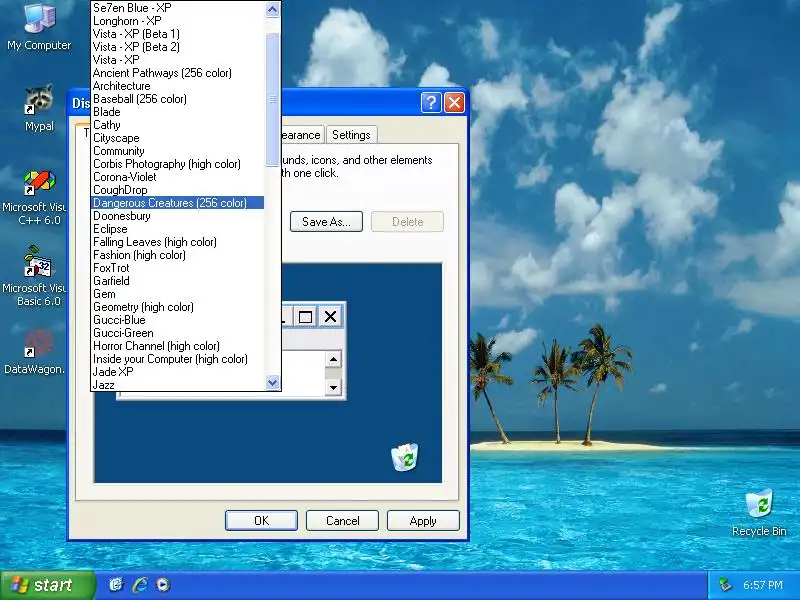Select Se7en Blue - XP theme
The image size is (800, 600).
[178, 8]
